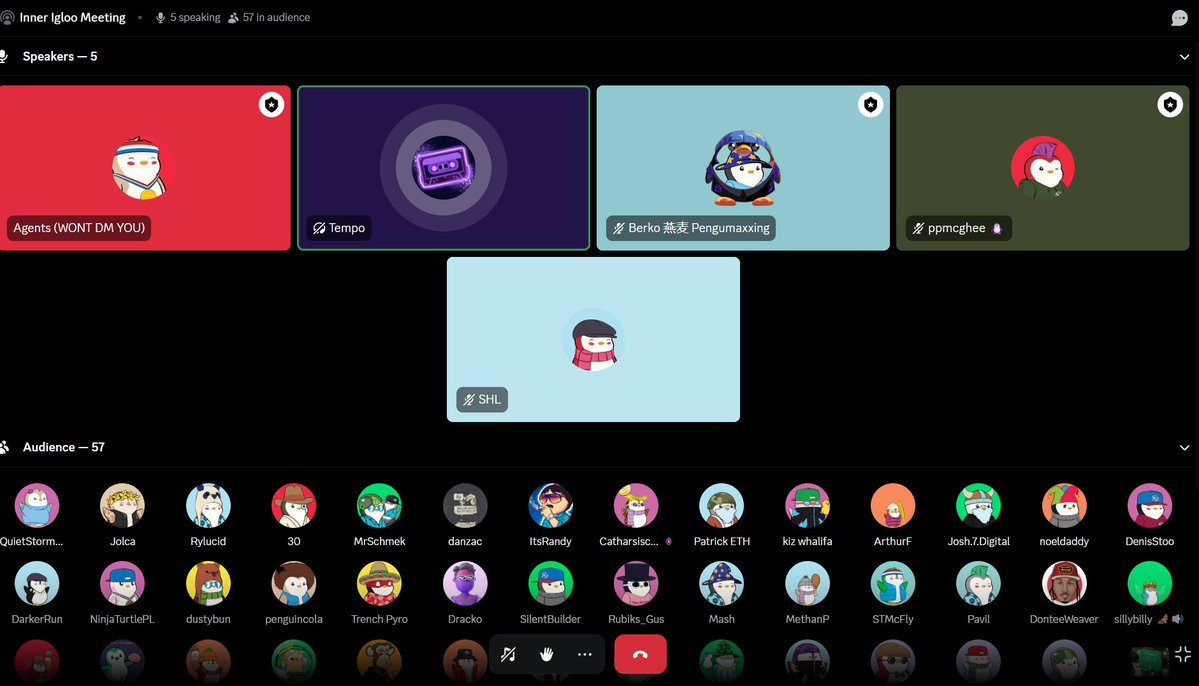Screen dimensions: 1199x686
Task: Click the 57 in audience indicator
Action: tap(269, 18)
